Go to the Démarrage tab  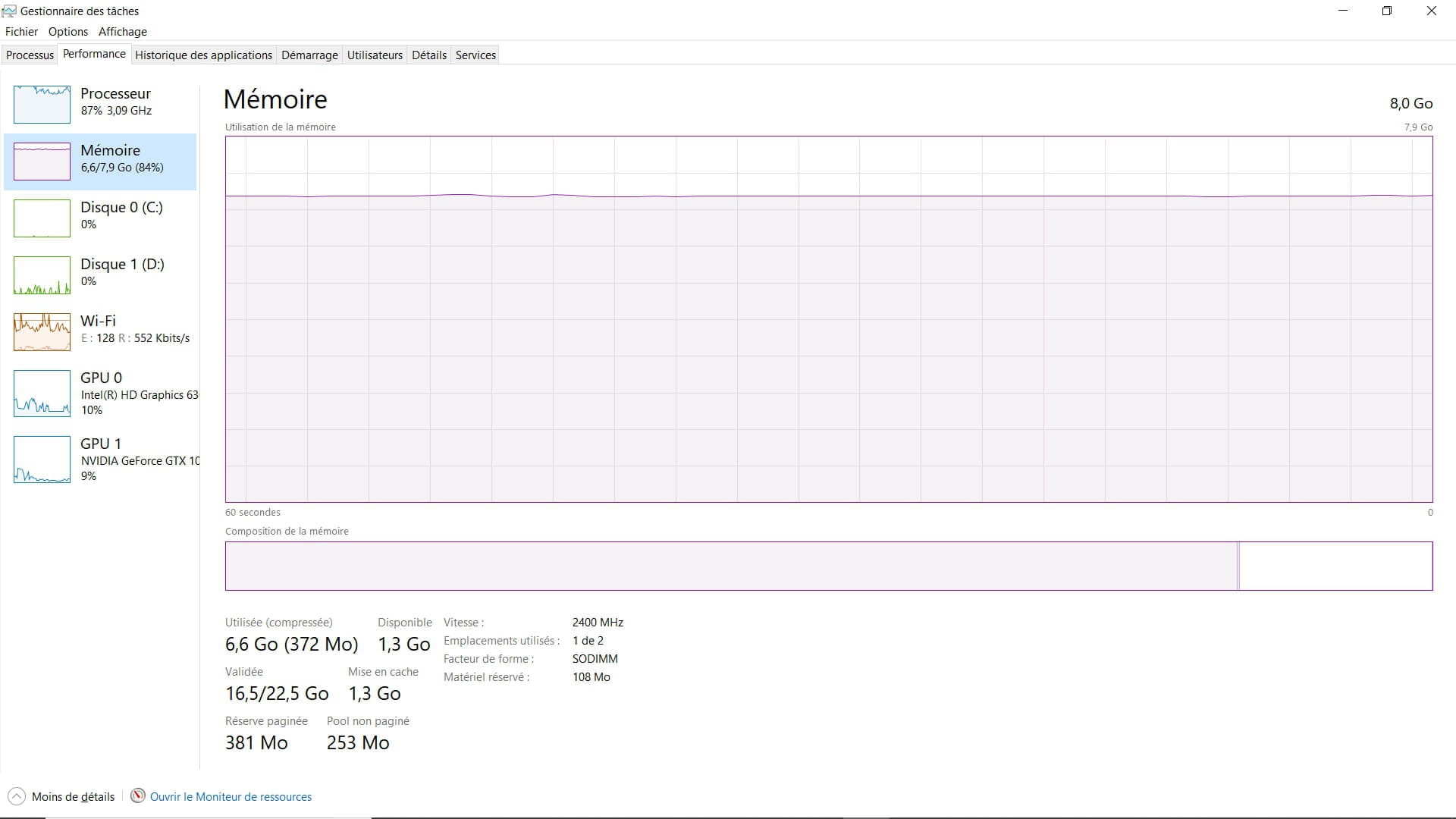click(309, 55)
